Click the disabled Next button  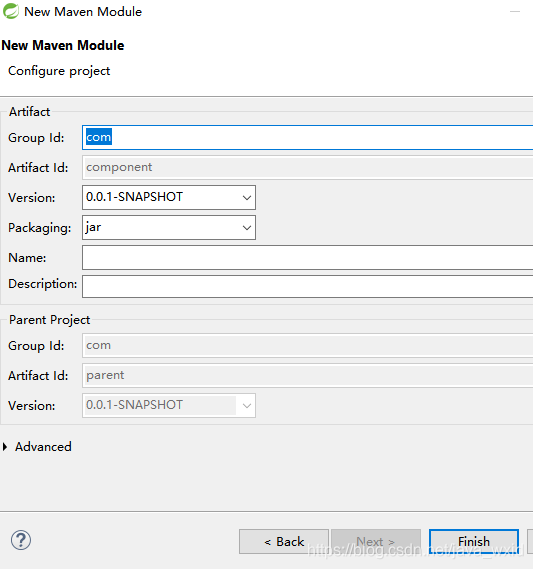click(x=376, y=541)
